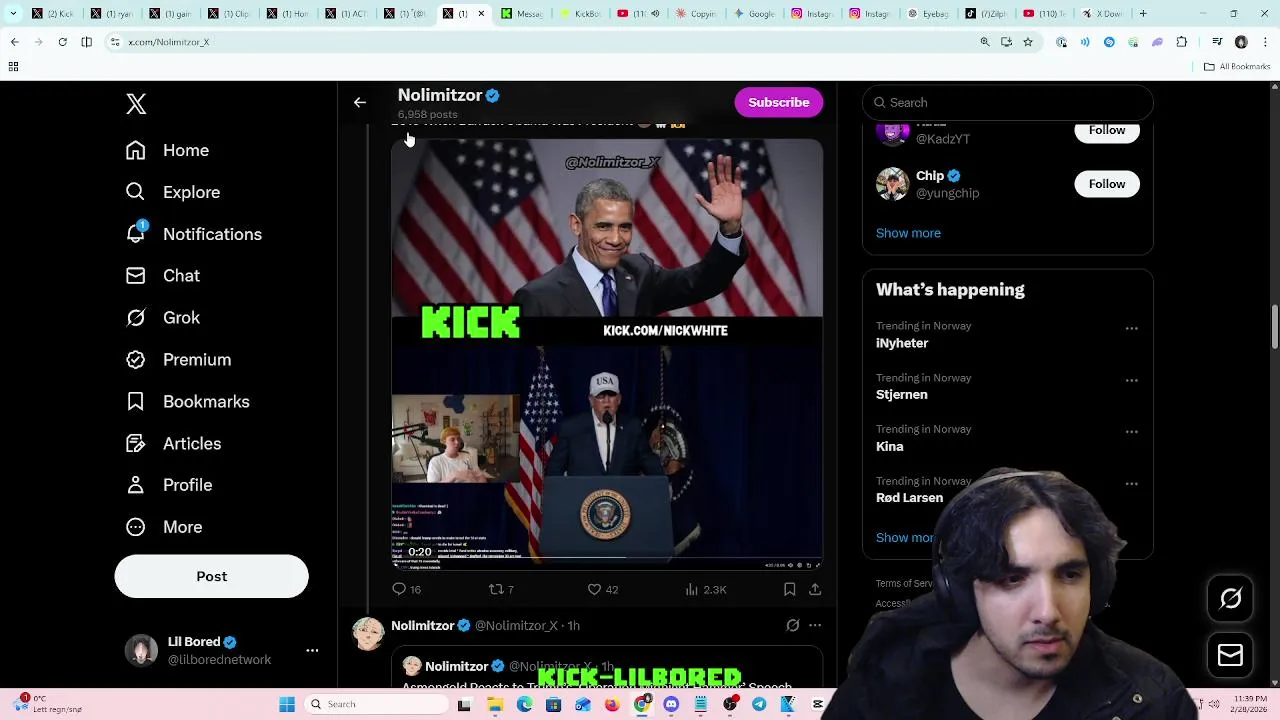Go to Profile in the sidebar
Viewport: 1280px width, 720px height.
(168, 485)
